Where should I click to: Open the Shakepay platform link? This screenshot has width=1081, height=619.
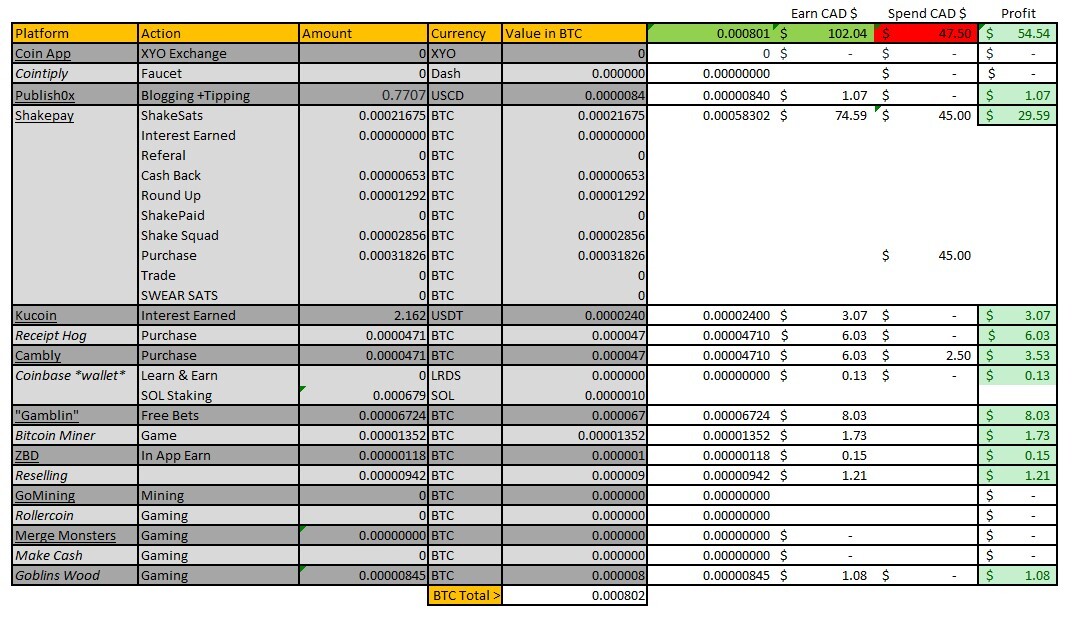44,116
